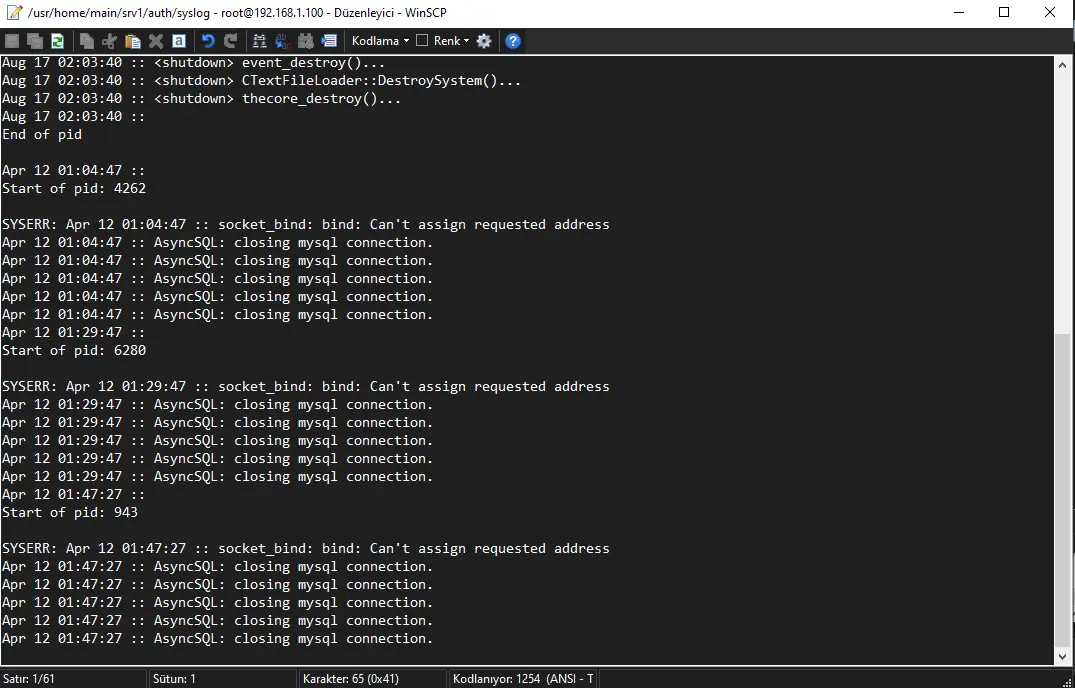Open the Replace text tool
The image size is (1075, 688).
[x=282, y=41]
